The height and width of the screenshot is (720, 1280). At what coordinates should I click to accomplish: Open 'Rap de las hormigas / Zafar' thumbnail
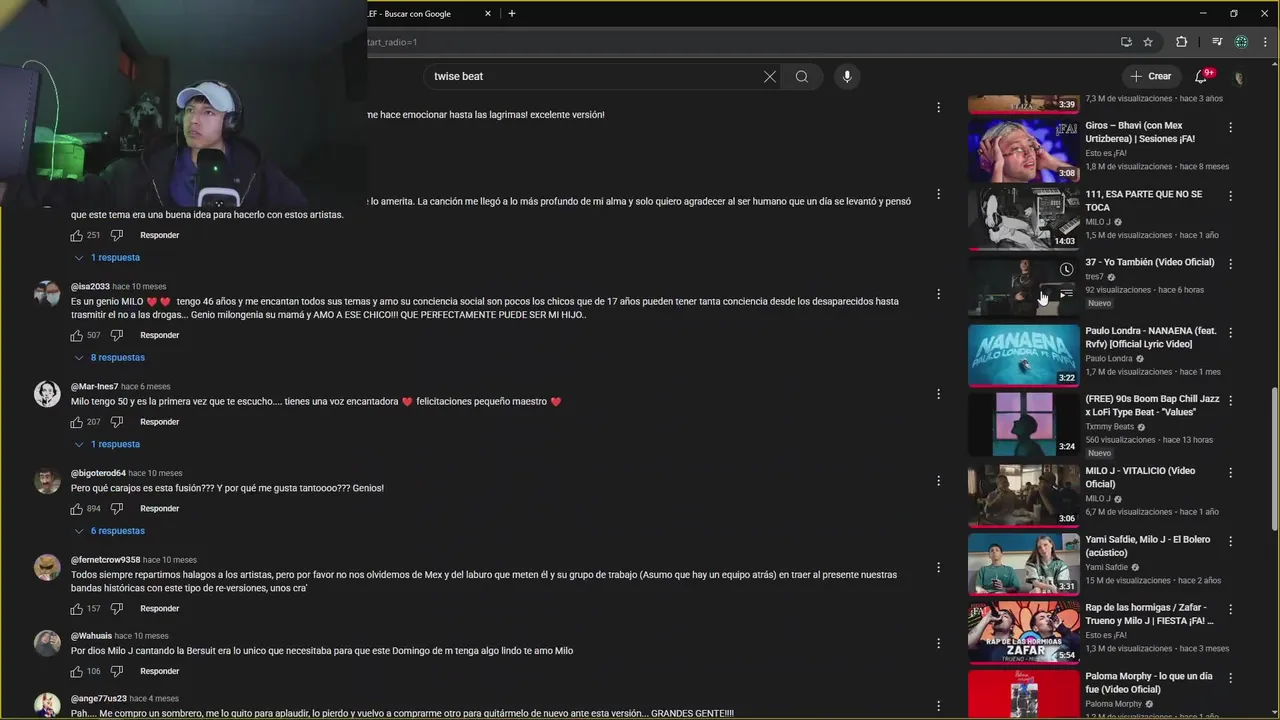click(1024, 632)
